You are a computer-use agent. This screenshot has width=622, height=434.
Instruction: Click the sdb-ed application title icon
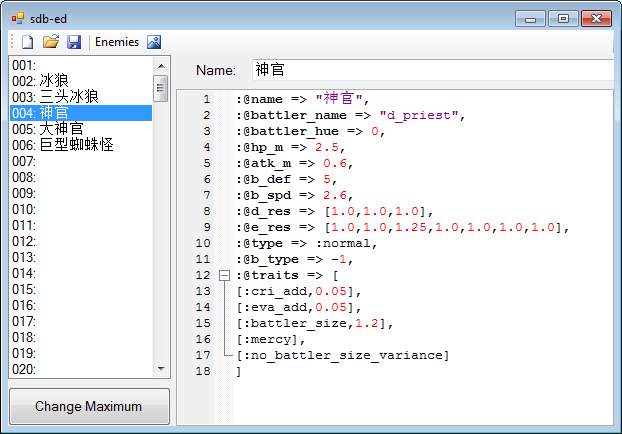tap(18, 18)
